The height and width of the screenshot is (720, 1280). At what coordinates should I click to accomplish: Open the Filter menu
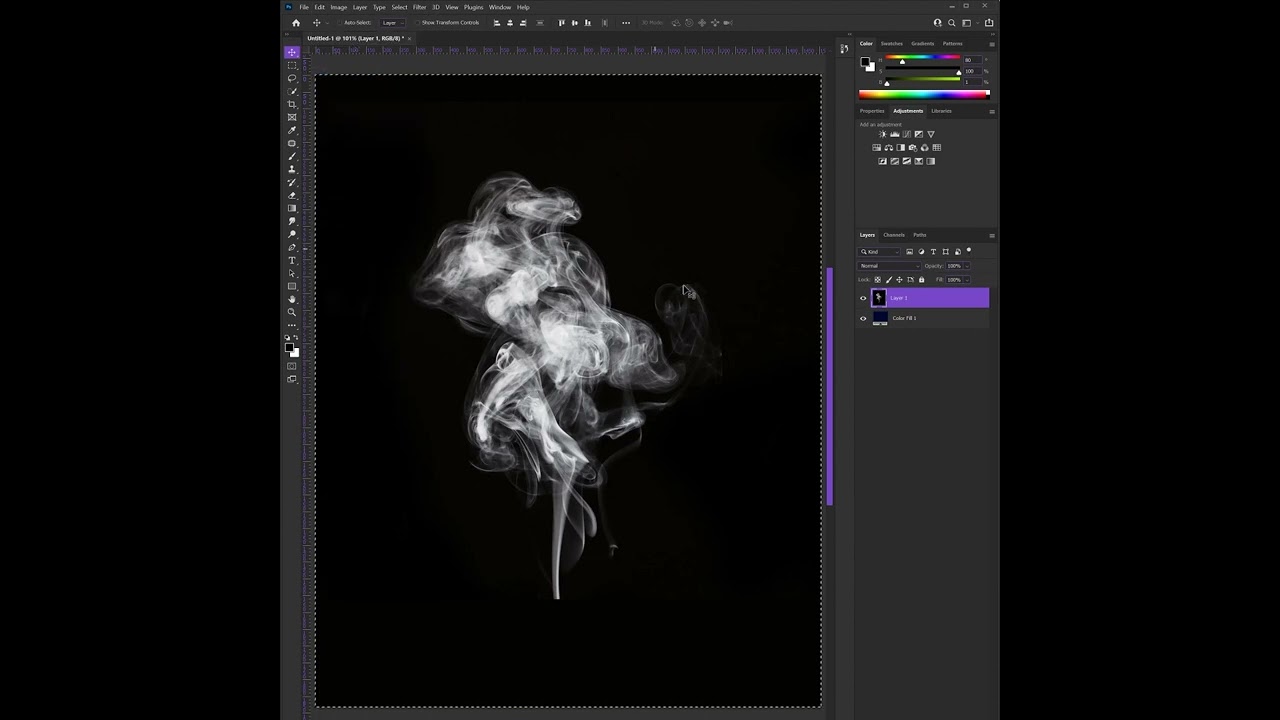(420, 7)
